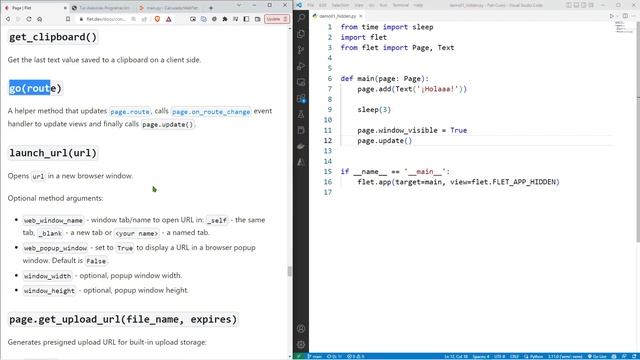Open the browser wallet icon
Image resolution: width=640 pixels, height=360 pixels.
point(258,19)
